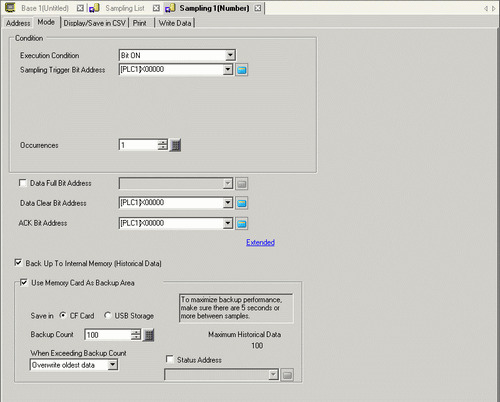The width and height of the screenshot is (500, 402).
Task: Enable the Data Full Bit Address checkbox
Action: click(23, 183)
